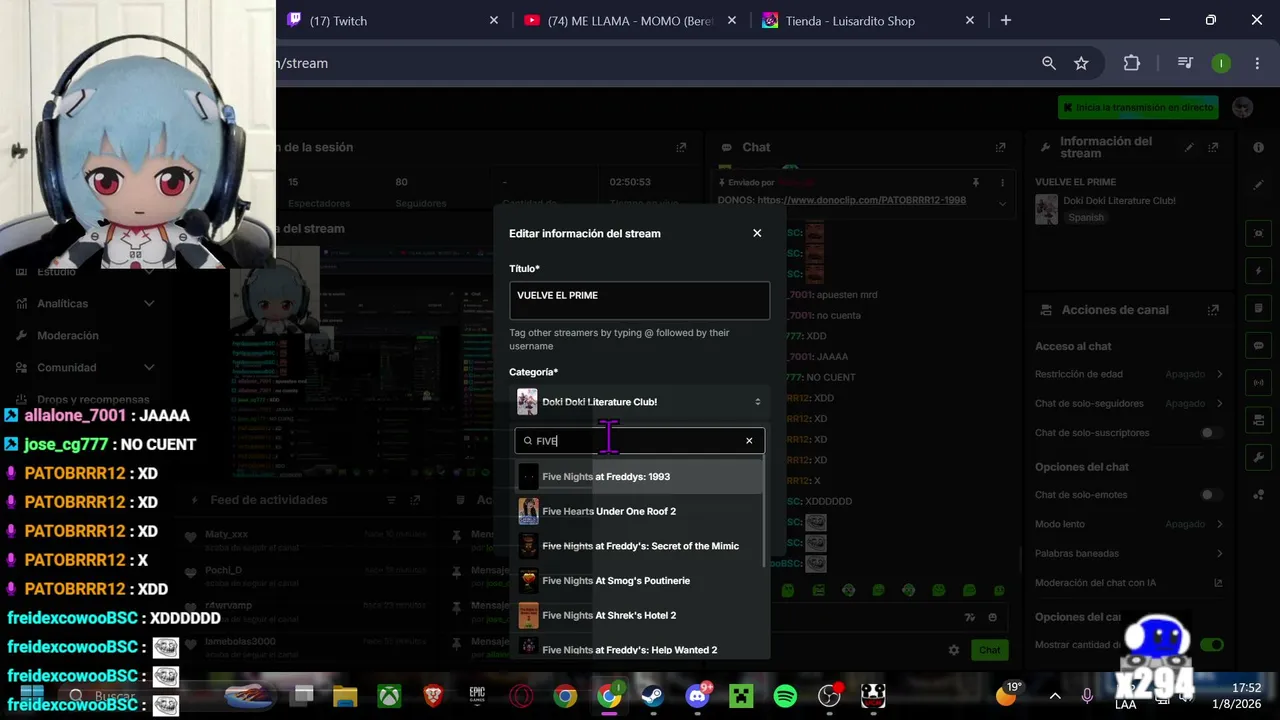The width and height of the screenshot is (1280, 720).
Task: Select Five Nights at Freddys: 1993
Action: tap(639, 477)
